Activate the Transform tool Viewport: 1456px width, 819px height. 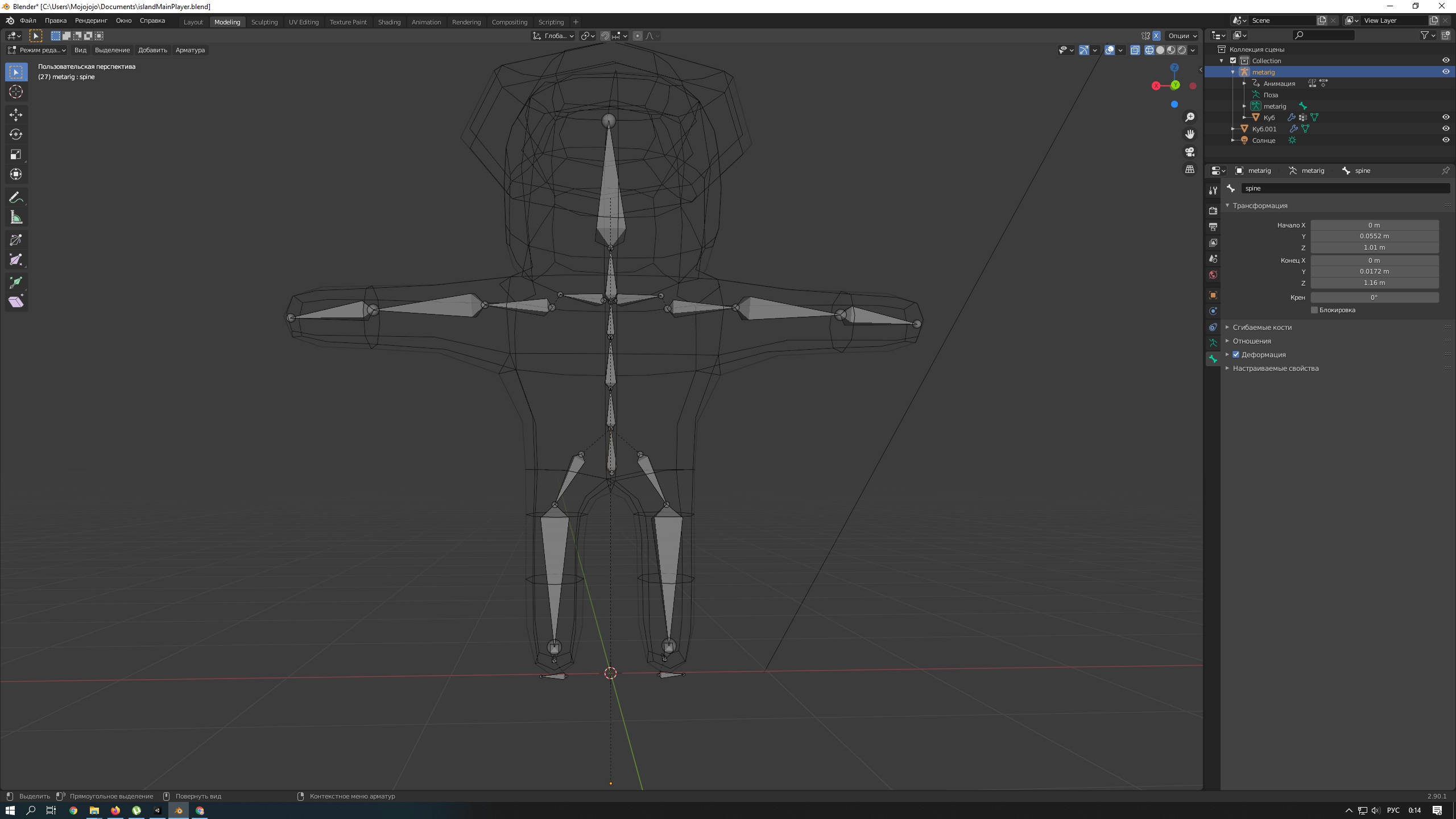16,175
